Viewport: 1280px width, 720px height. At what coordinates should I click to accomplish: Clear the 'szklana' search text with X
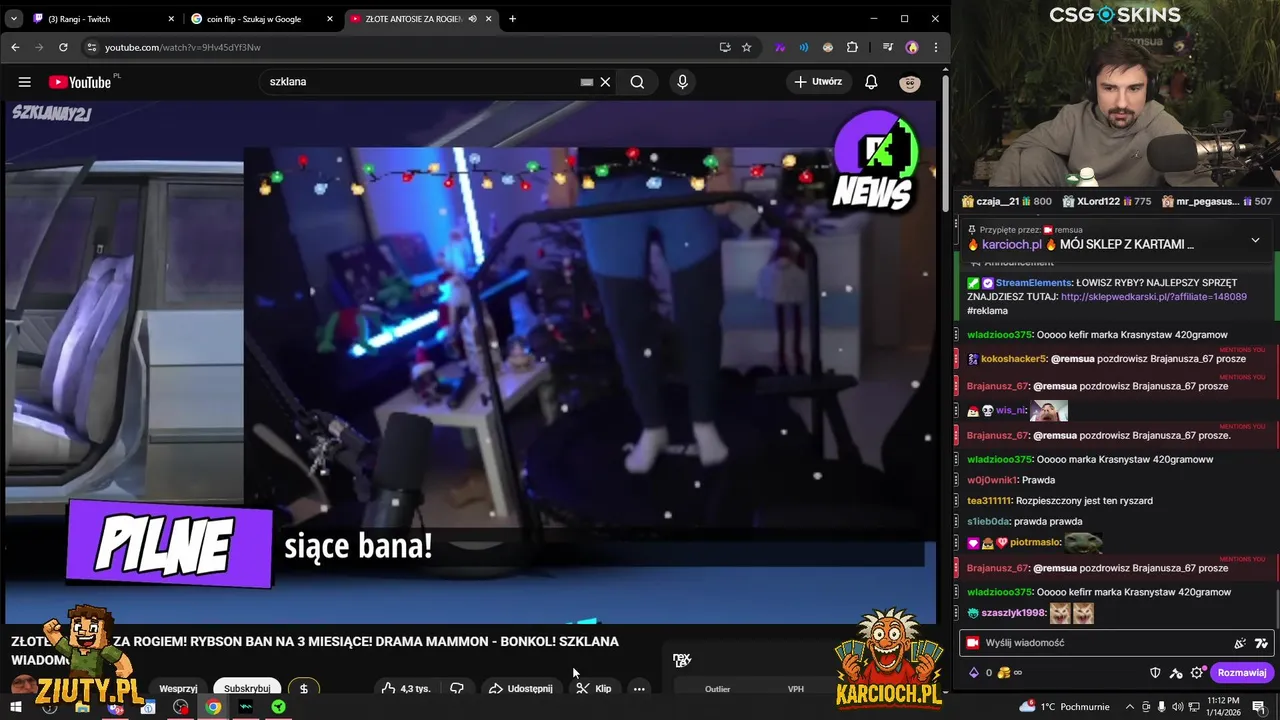pos(605,82)
